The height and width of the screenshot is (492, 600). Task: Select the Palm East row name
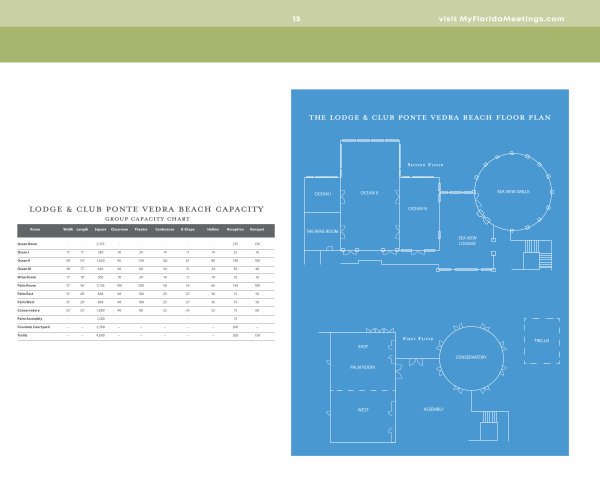(25, 294)
